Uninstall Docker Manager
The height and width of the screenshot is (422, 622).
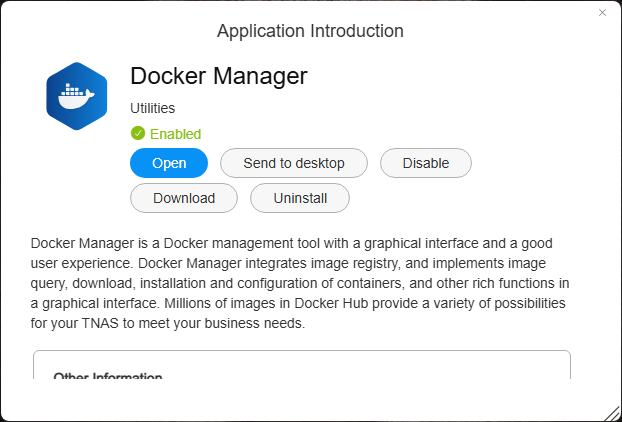(x=300, y=198)
